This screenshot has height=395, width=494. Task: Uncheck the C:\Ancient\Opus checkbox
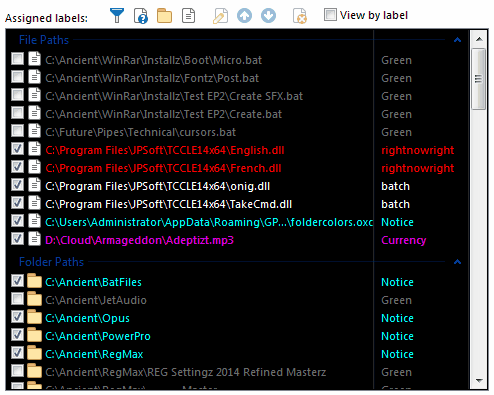pyautogui.click(x=17, y=317)
